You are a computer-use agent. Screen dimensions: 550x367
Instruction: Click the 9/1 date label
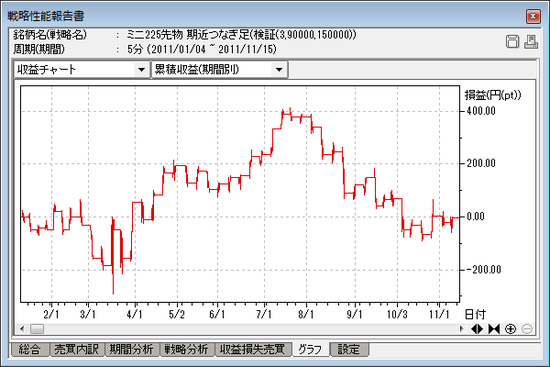[355, 314]
